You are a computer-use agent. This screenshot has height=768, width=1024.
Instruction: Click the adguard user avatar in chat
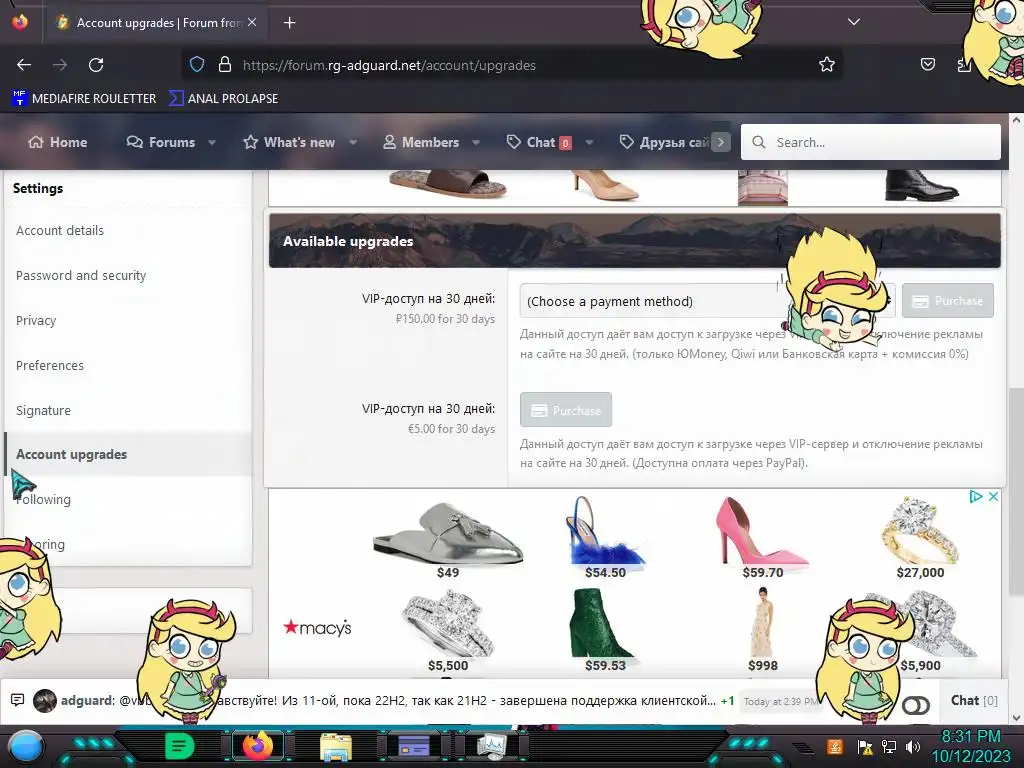[45, 701]
